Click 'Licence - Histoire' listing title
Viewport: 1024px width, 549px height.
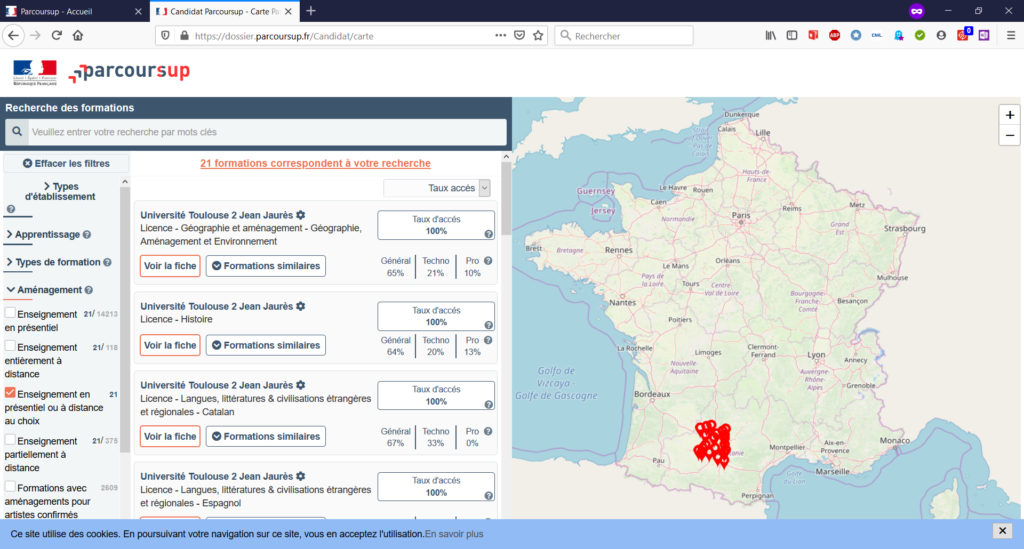[x=176, y=319]
